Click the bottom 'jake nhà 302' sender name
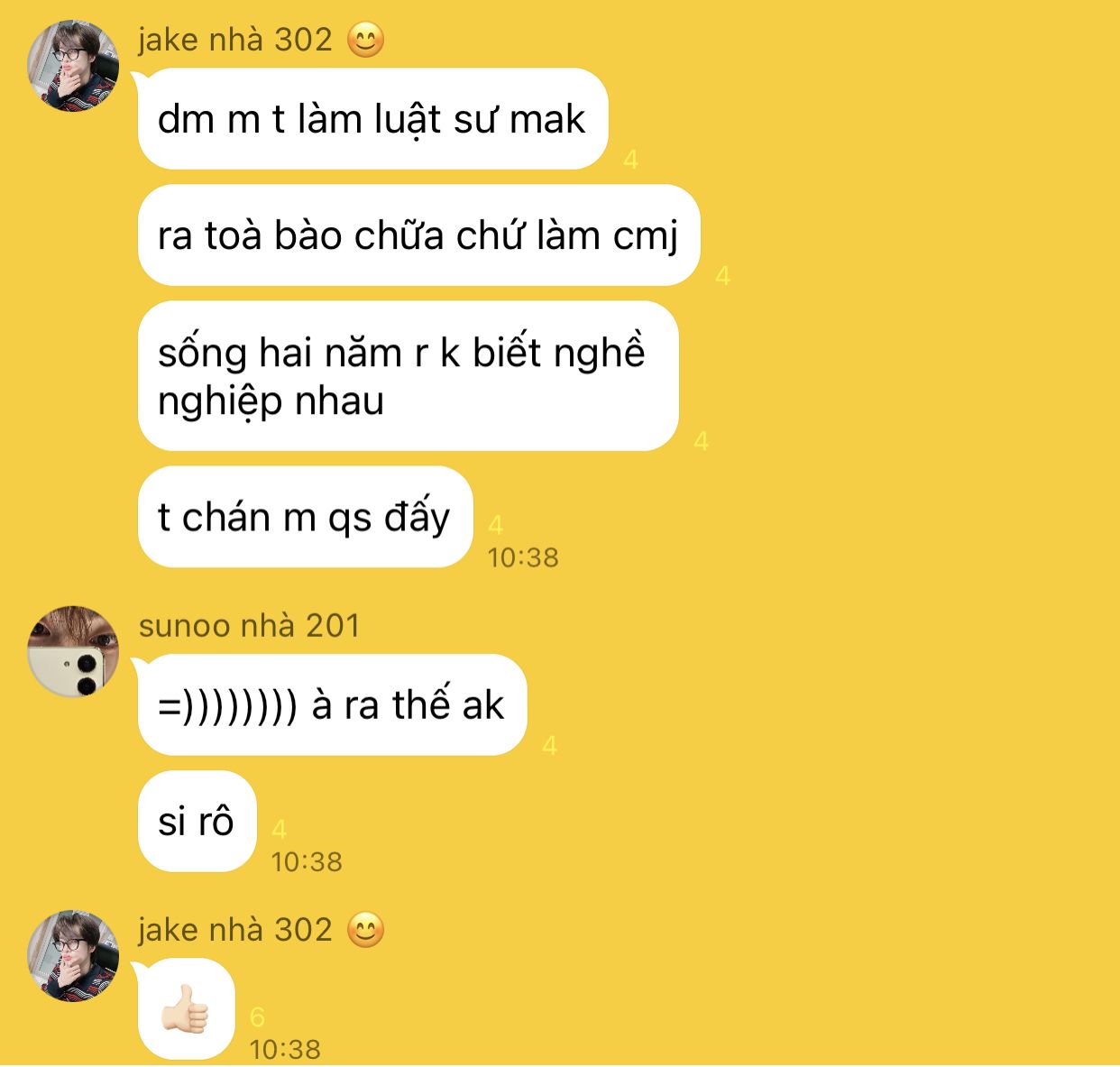Image resolution: width=1120 pixels, height=1067 pixels. 235,930
